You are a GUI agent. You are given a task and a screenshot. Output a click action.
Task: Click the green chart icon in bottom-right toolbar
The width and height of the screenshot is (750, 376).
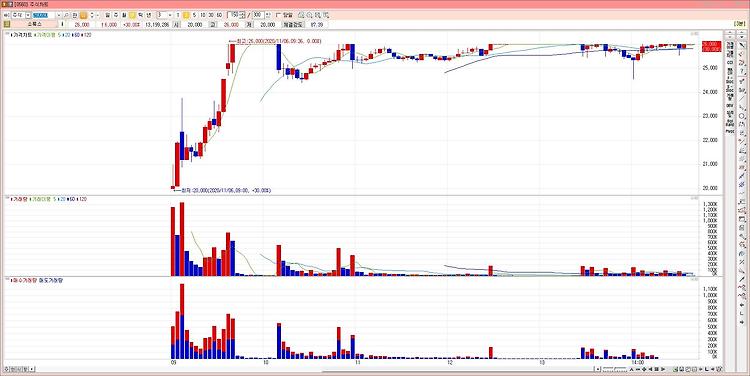pyautogui.click(x=675, y=369)
